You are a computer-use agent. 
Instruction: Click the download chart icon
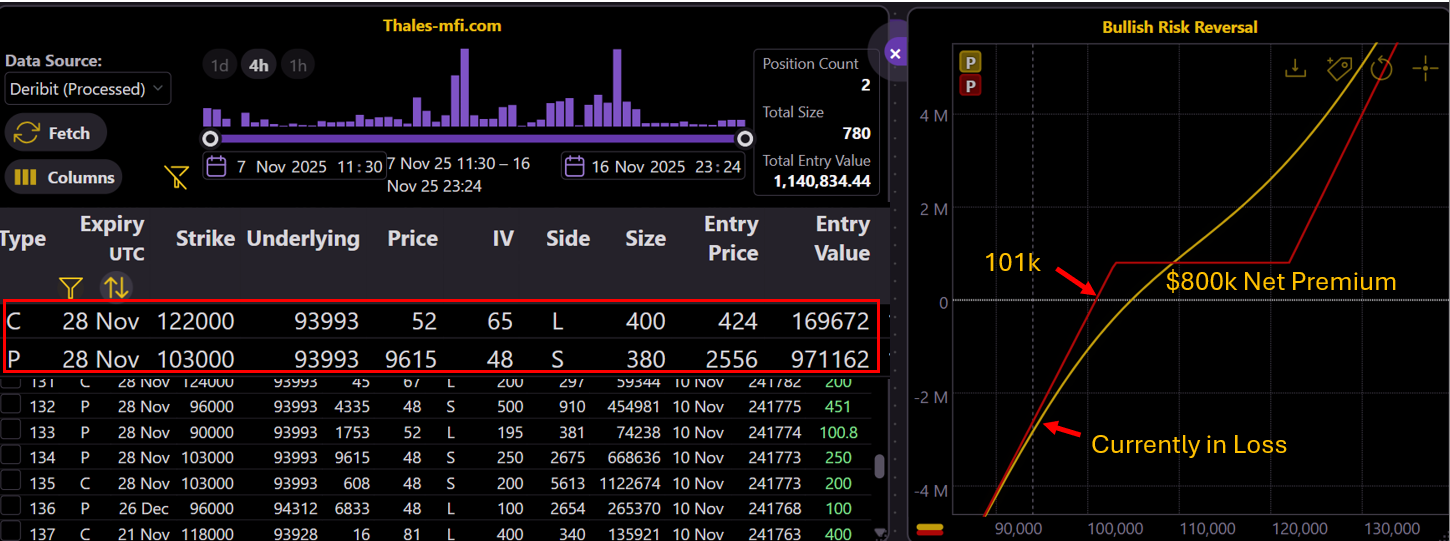1296,68
